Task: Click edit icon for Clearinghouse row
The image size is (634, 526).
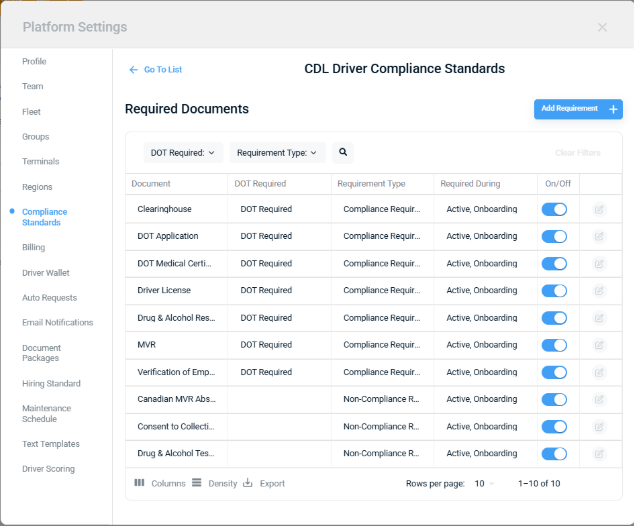Action: coord(599,209)
